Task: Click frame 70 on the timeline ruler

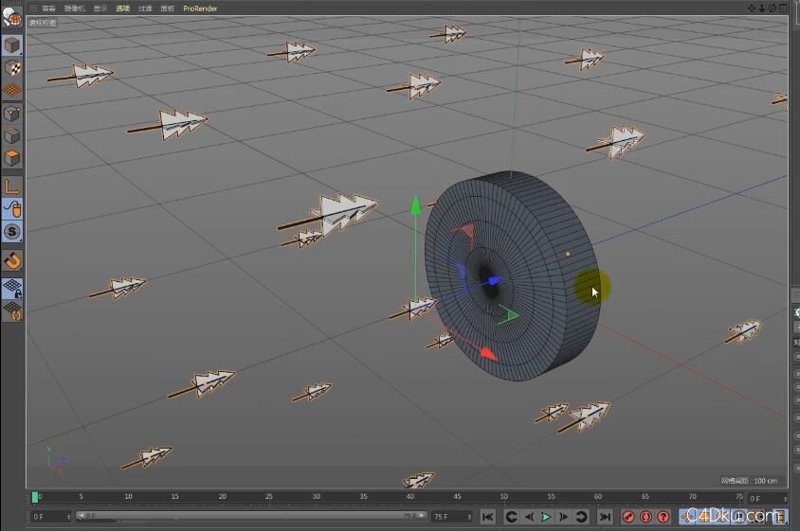Action: click(x=692, y=496)
